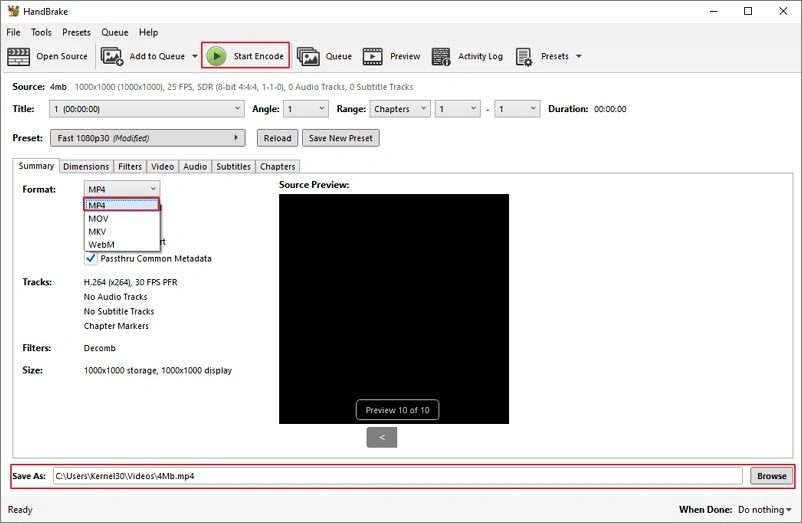Open the Fast 1080p30 preset selector
The image size is (802, 523).
147,138
